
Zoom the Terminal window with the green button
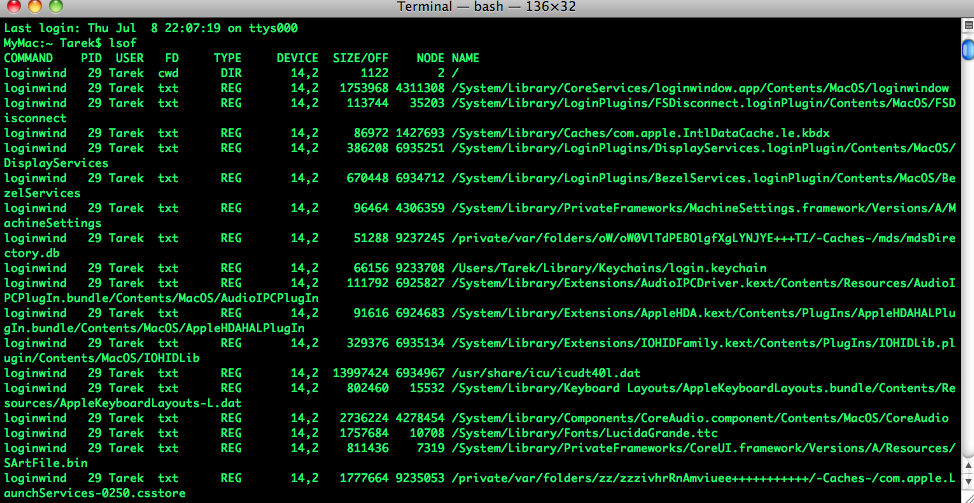58,7
